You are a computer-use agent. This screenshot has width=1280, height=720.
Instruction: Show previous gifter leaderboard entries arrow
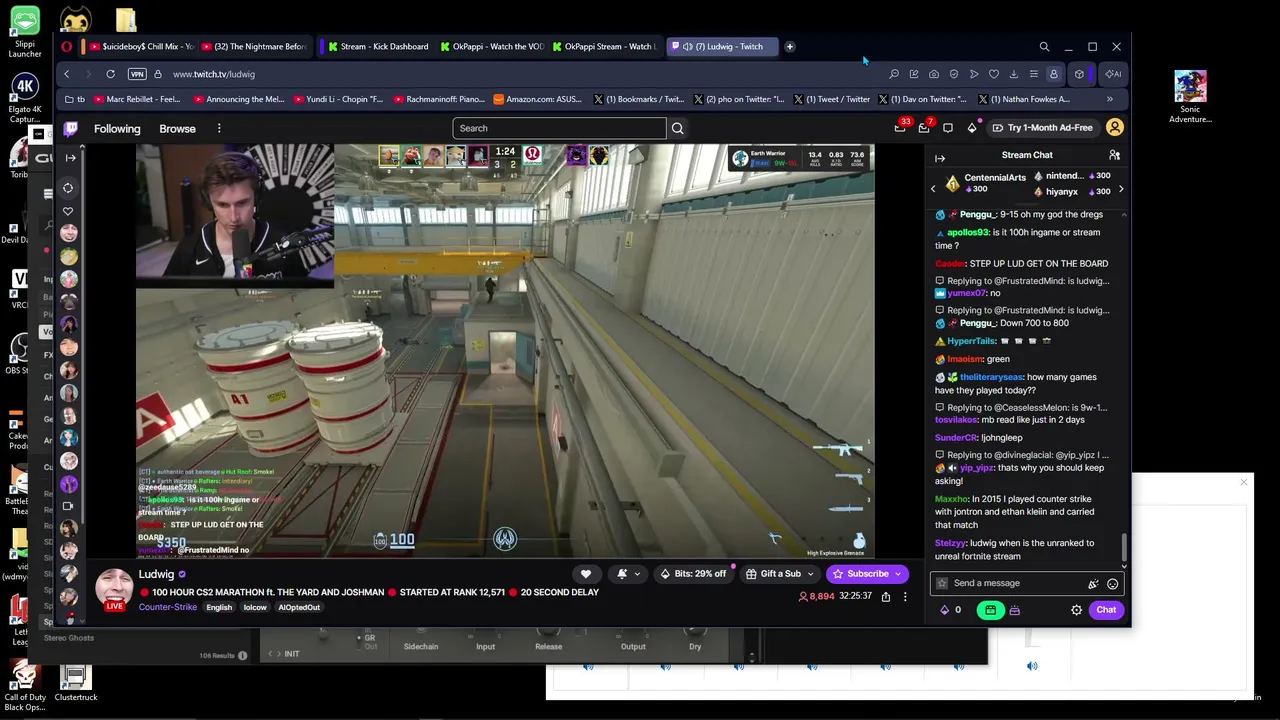tap(933, 189)
